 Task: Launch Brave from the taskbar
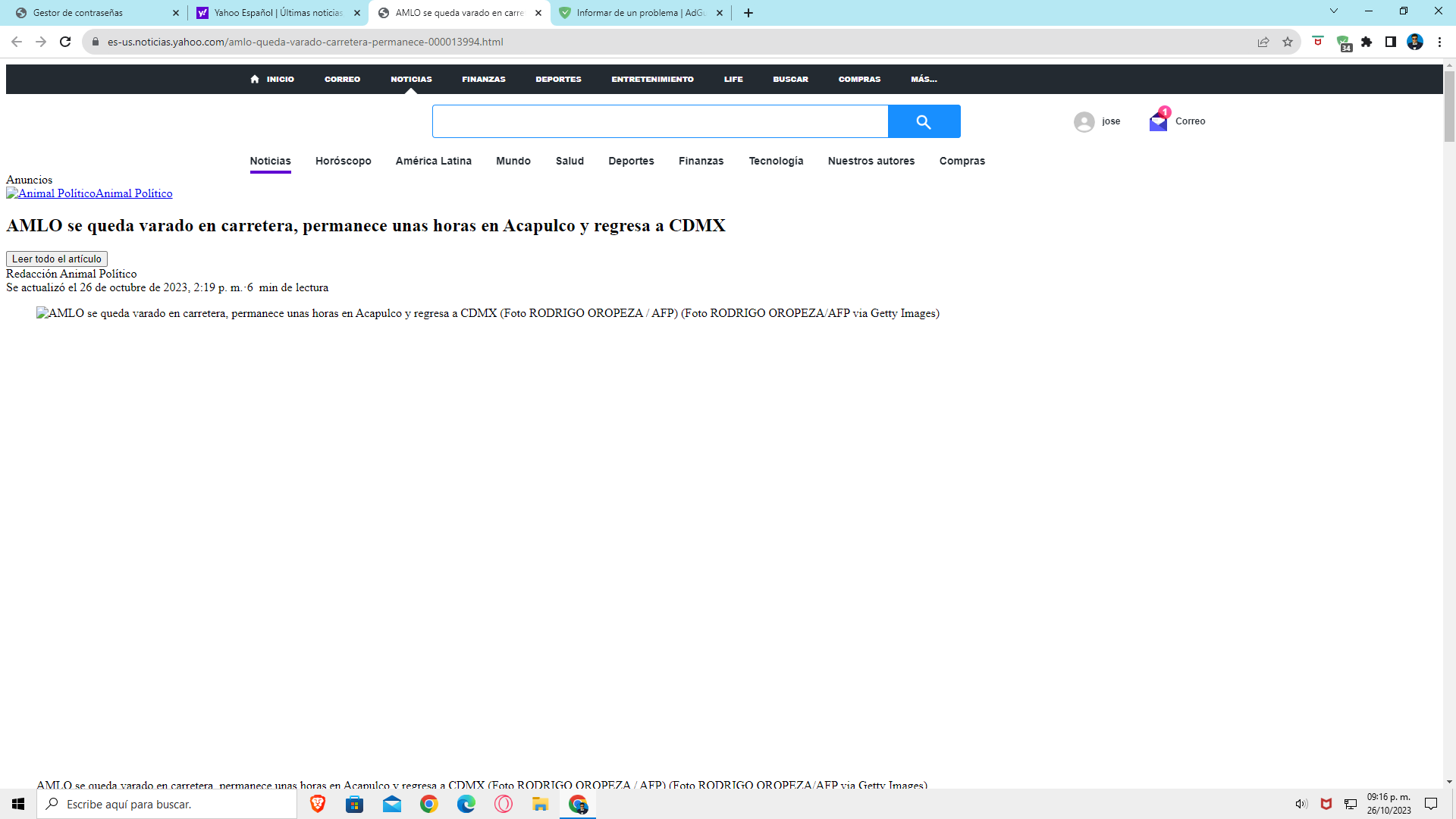pos(317,805)
